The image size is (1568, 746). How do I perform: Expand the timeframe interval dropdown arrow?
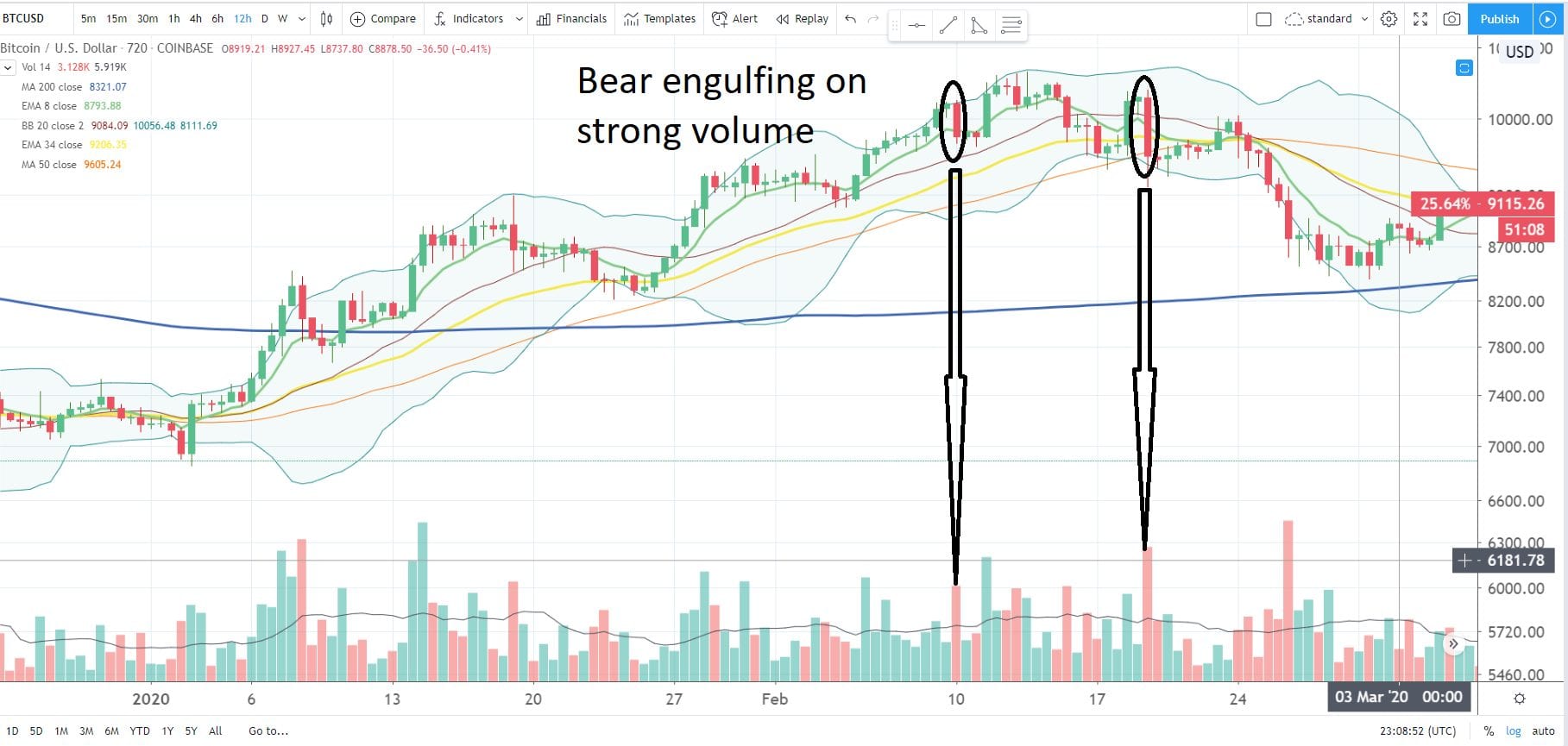coord(301,19)
